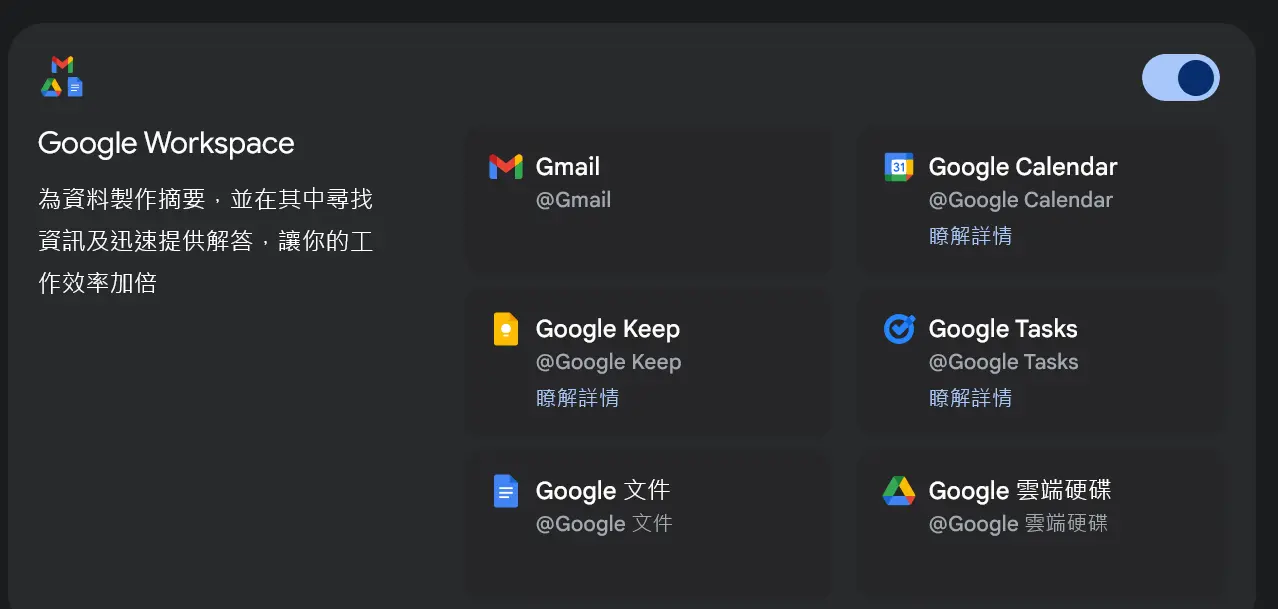
Task: Click the Workspace description paragraph
Action: (206, 241)
